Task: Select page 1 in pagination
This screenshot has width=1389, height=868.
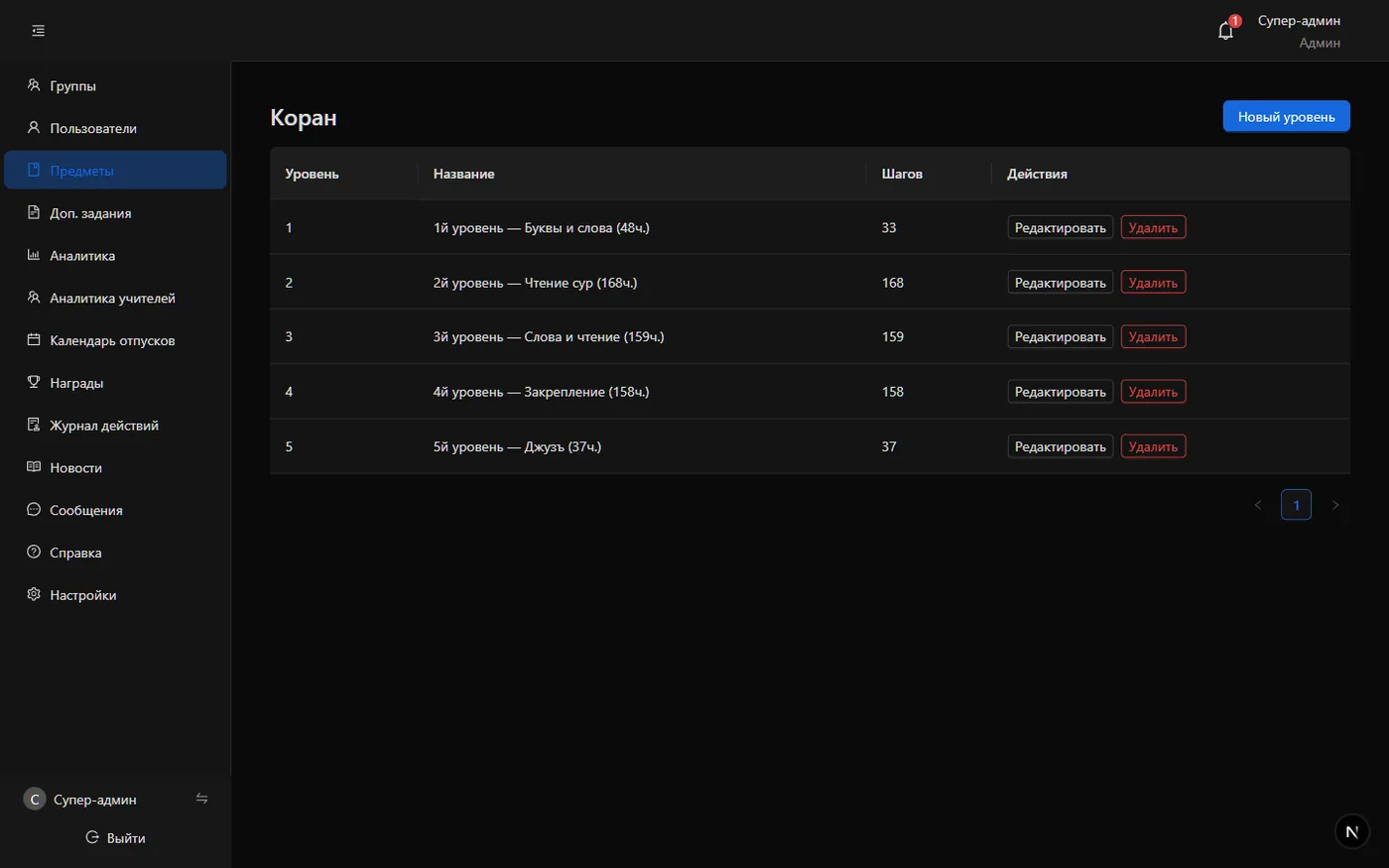Action: pos(1296,505)
